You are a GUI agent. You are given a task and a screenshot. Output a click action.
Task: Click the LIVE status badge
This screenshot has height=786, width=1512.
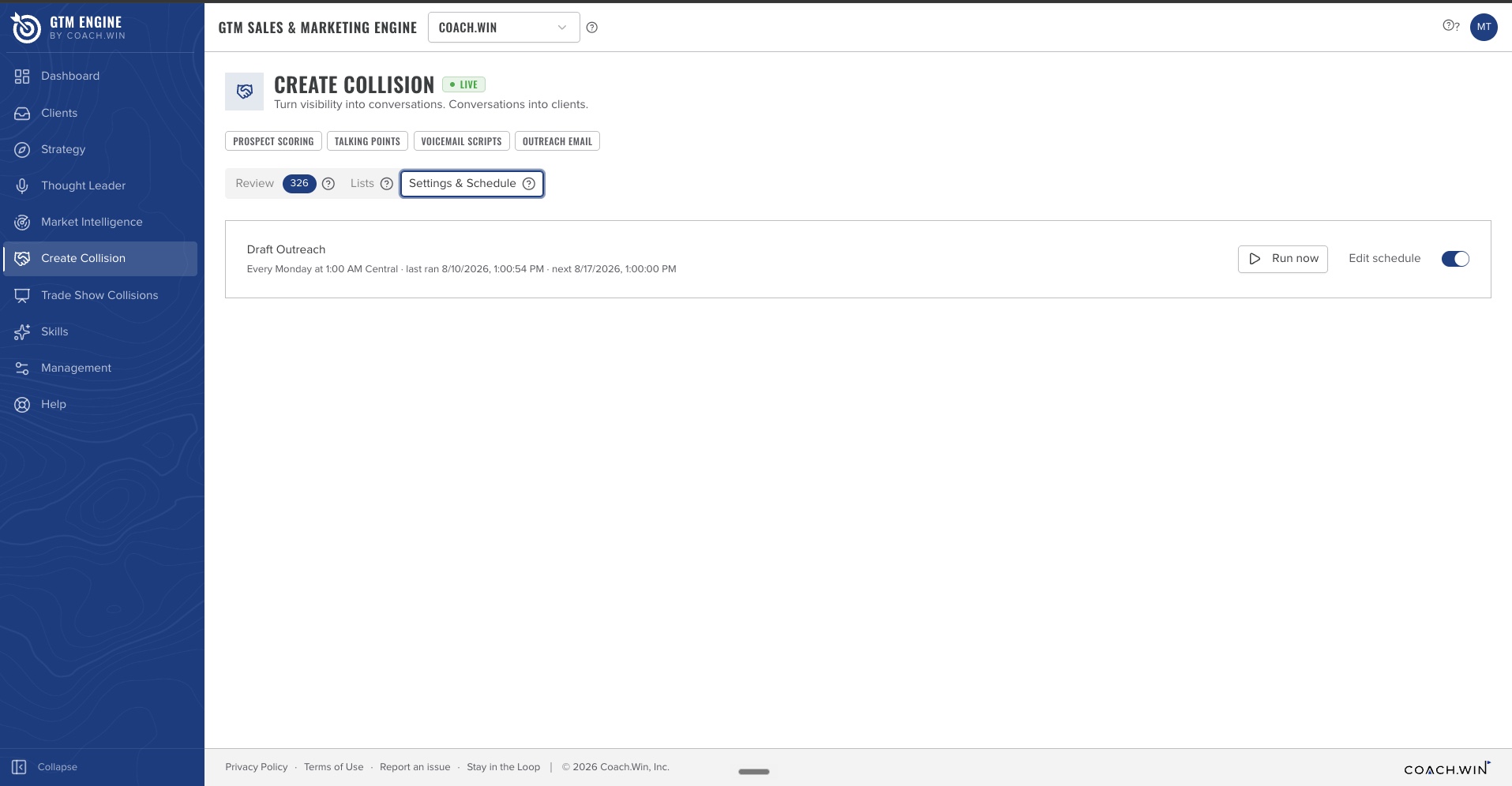464,84
